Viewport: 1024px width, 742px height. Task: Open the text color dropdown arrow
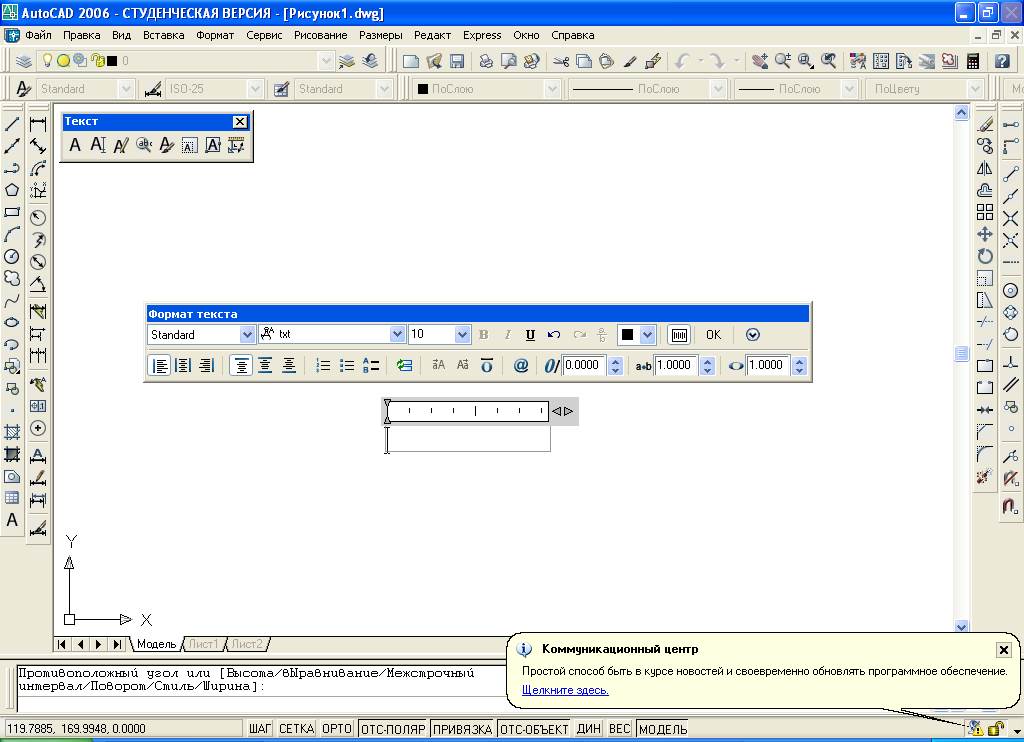647,335
